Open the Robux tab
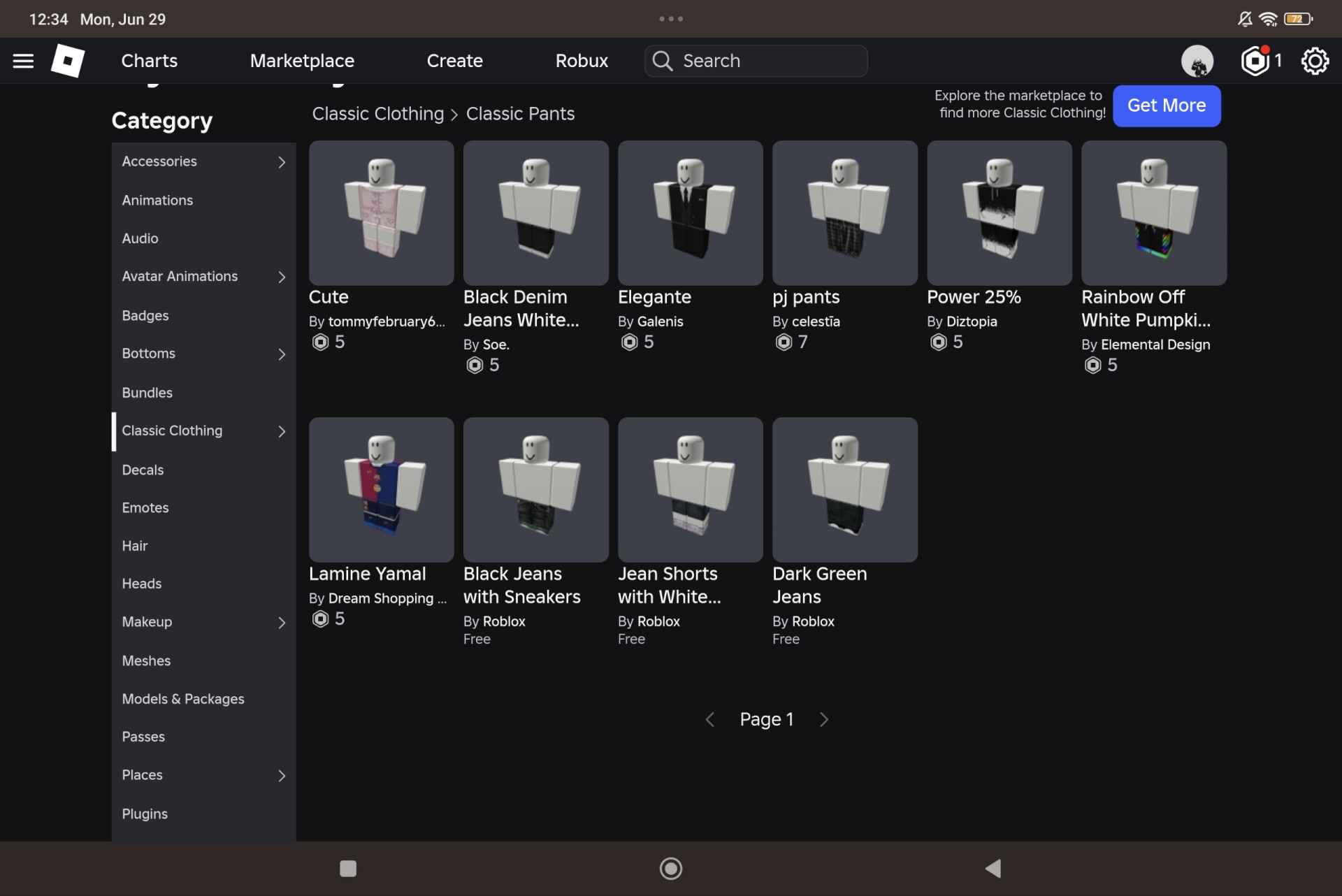This screenshot has width=1342, height=896. pyautogui.click(x=582, y=61)
